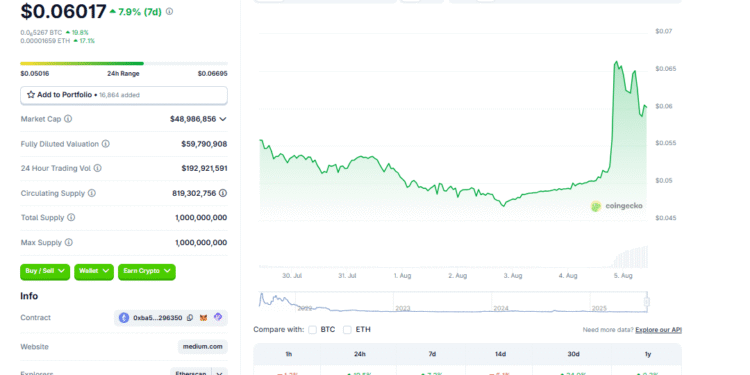Click the Explore our API link
Image resolution: width=750 pixels, height=375 pixels.
click(x=659, y=330)
